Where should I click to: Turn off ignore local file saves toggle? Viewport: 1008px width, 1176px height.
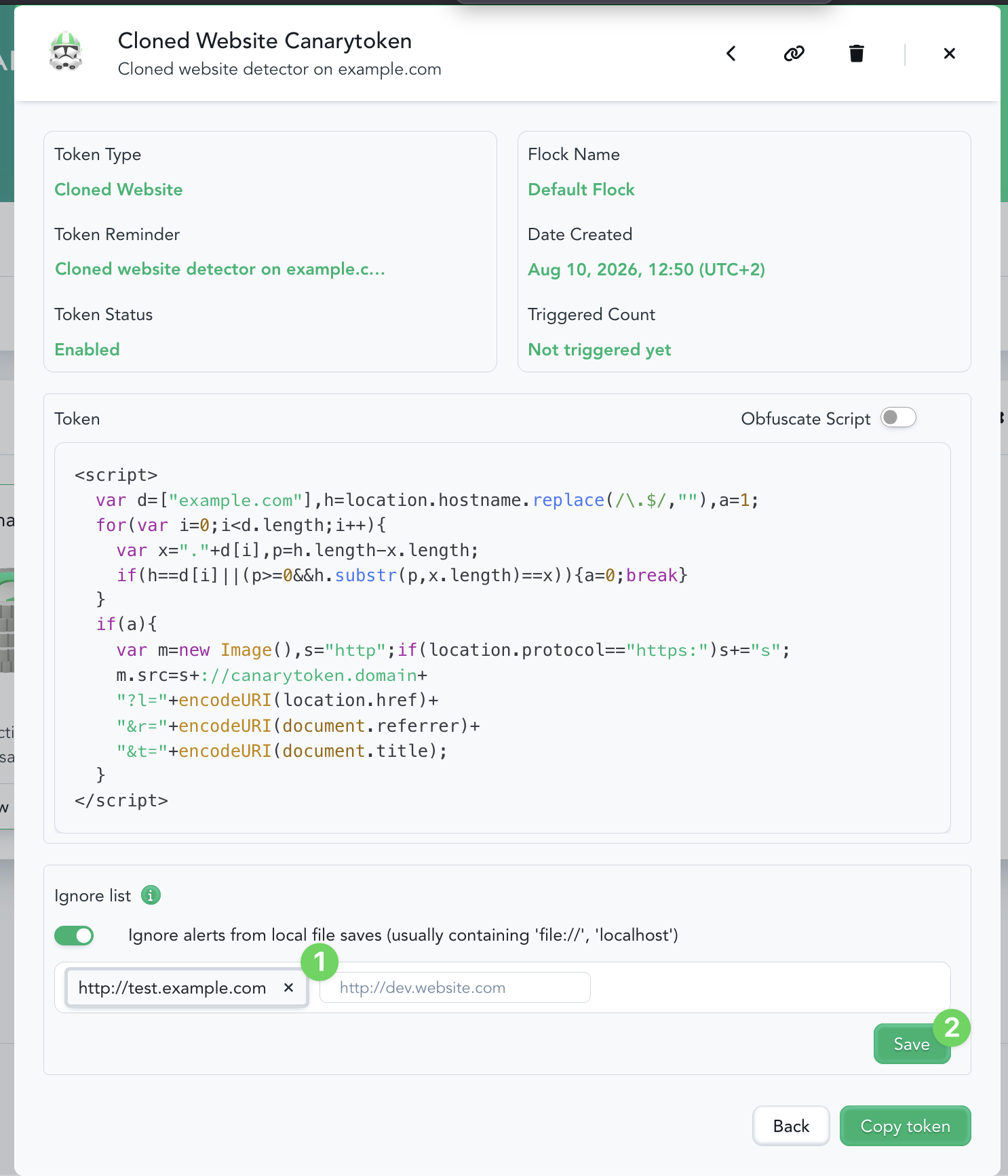(74, 936)
